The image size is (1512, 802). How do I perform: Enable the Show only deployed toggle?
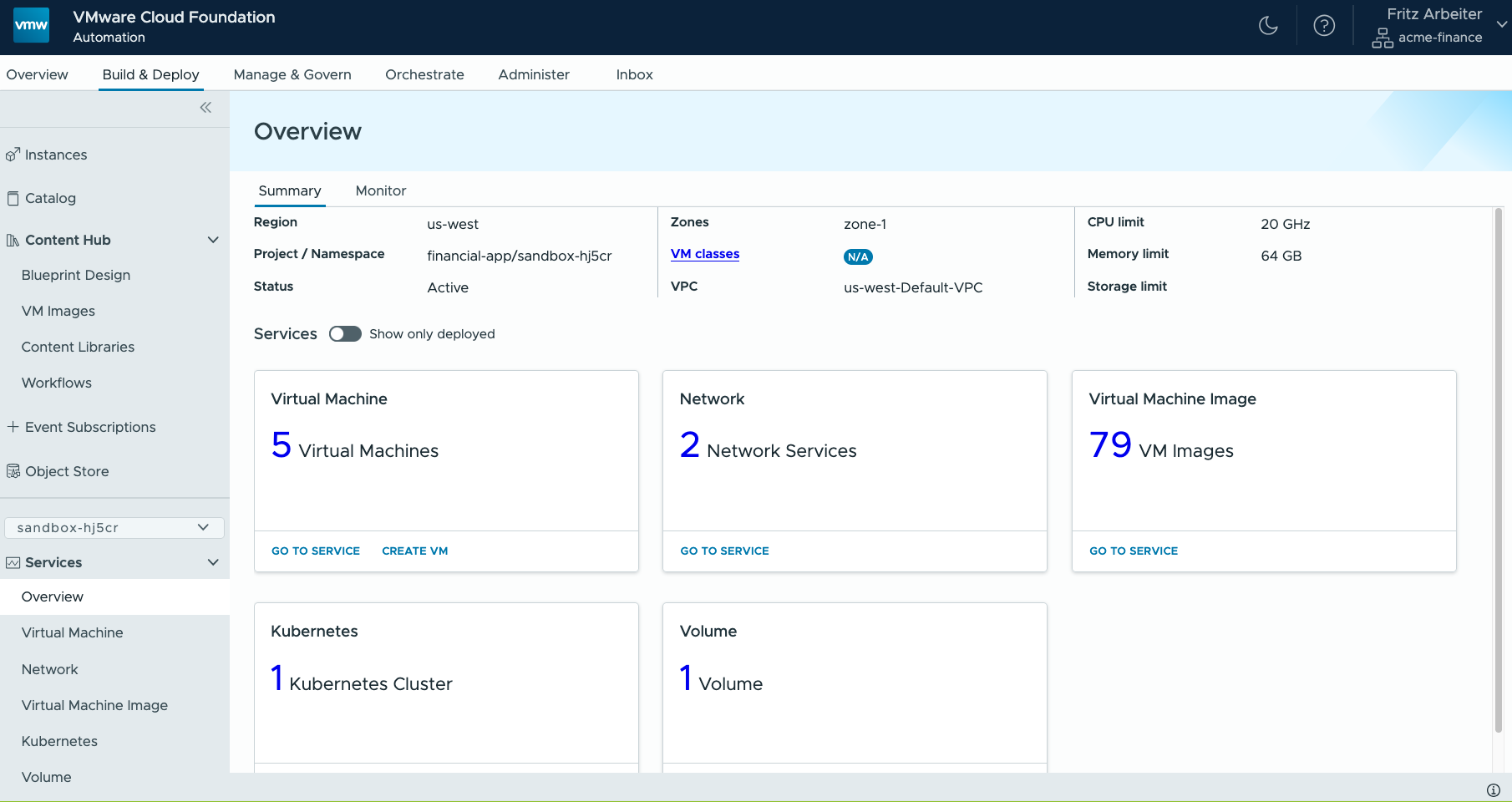click(x=345, y=333)
